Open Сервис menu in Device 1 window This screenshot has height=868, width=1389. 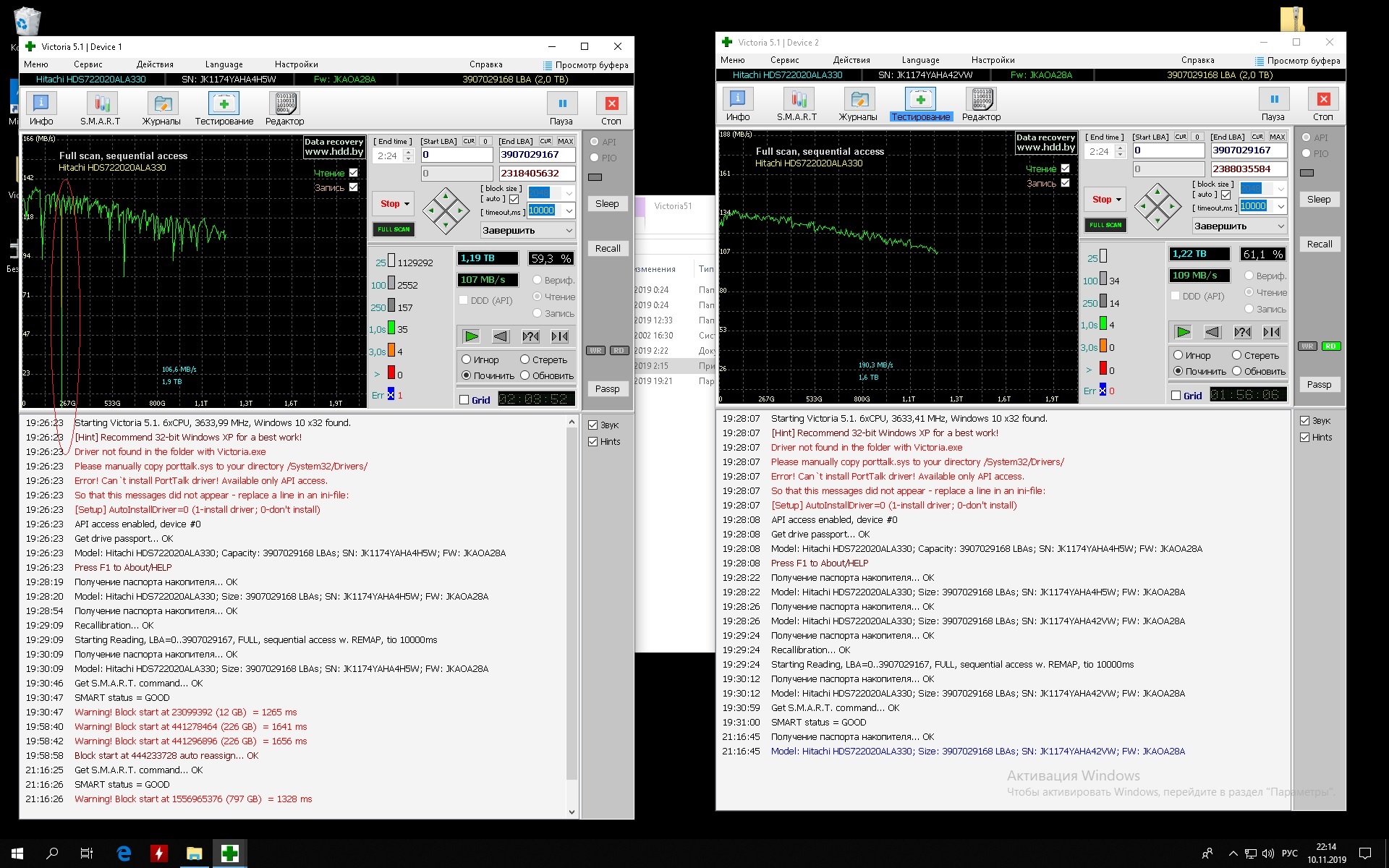pos(88,64)
